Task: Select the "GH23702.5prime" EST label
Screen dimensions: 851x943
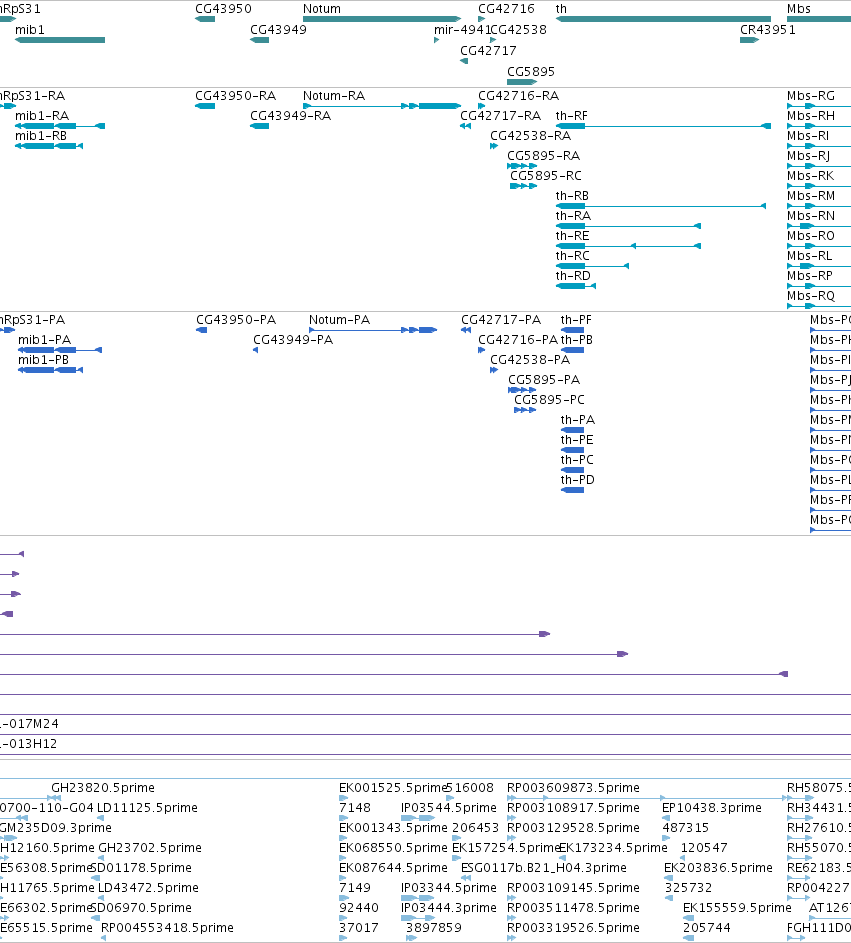Action: tap(150, 848)
